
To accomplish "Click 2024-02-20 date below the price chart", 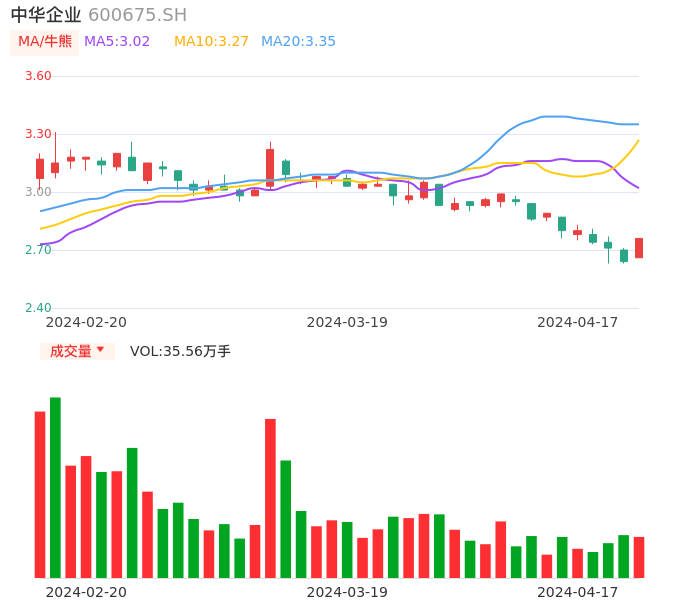I will (x=86, y=322).
